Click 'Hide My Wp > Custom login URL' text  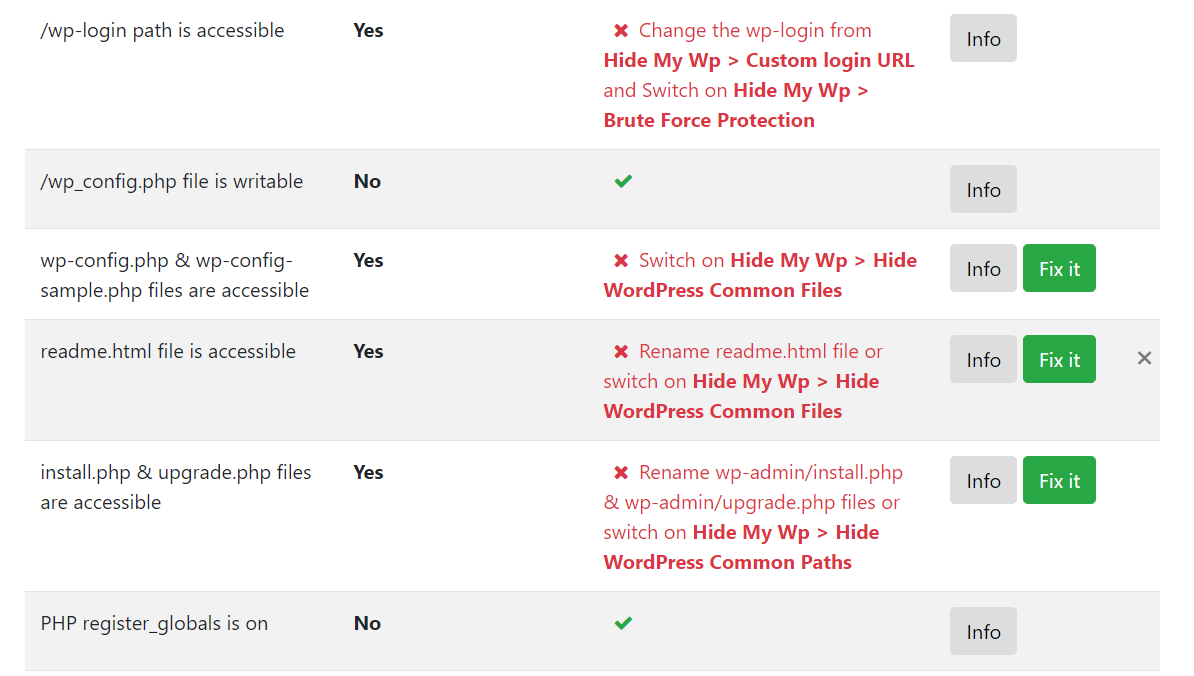[758, 60]
